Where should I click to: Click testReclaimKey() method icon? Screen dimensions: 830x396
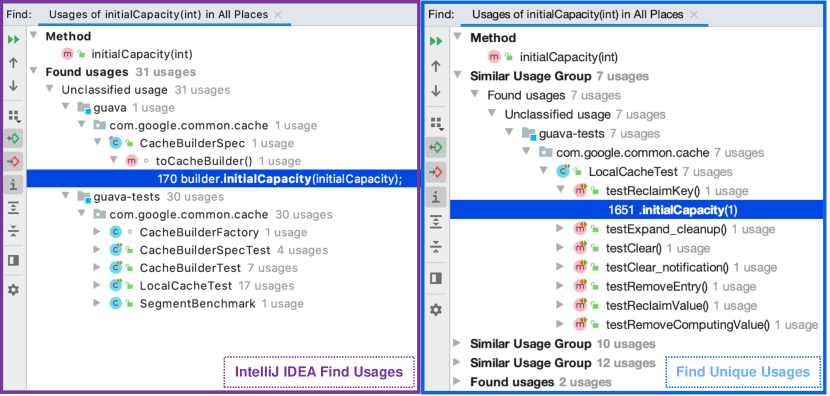(x=581, y=191)
